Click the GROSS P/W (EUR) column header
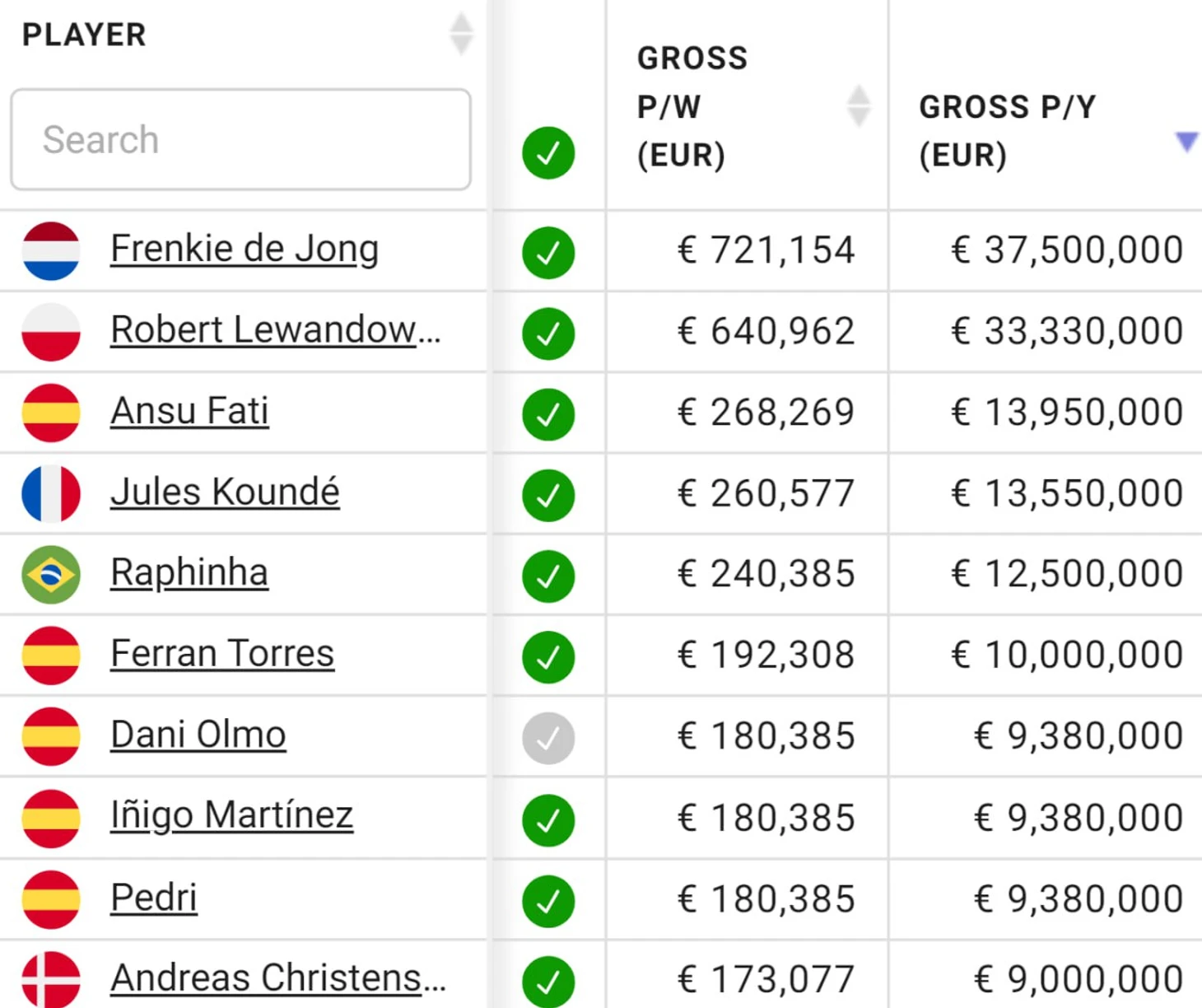The height and width of the screenshot is (1008, 1202). [x=692, y=107]
